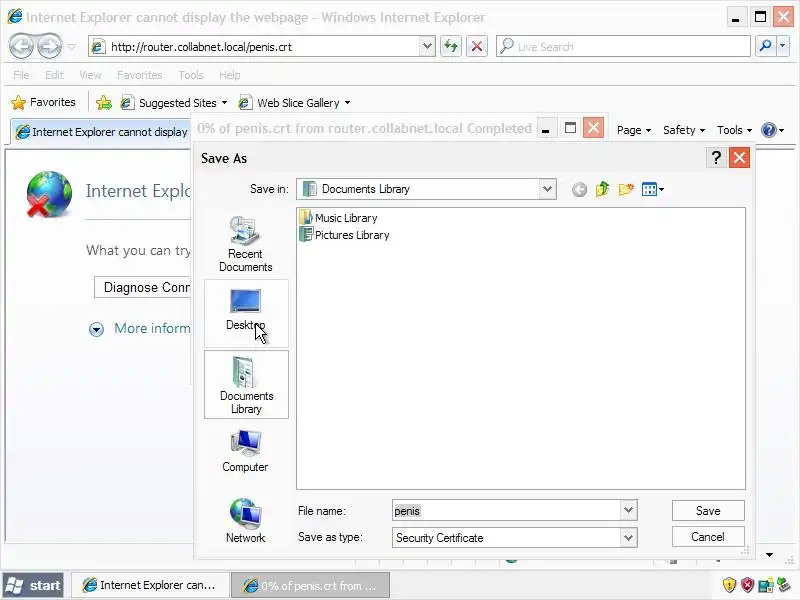Click the Refresh button beside address bar

(451, 46)
